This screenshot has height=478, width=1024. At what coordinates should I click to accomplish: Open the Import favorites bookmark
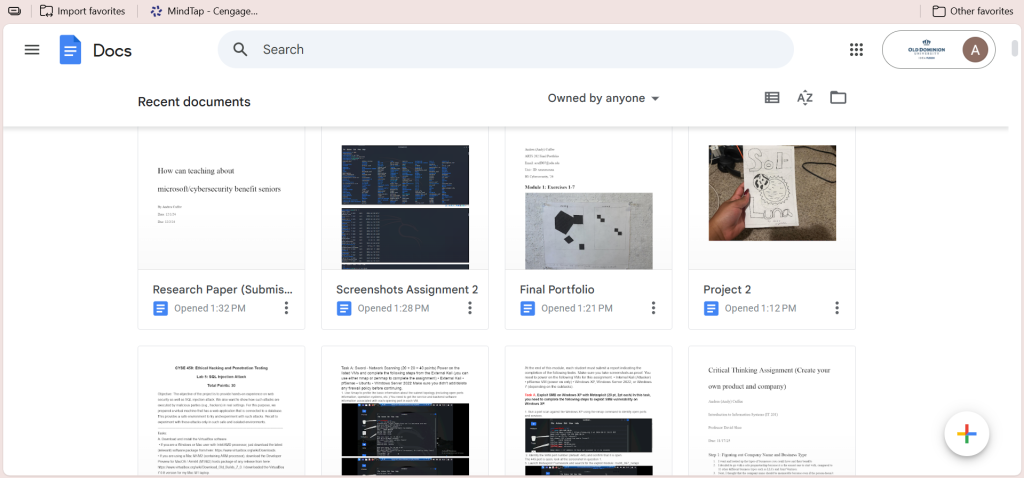click(x=82, y=11)
